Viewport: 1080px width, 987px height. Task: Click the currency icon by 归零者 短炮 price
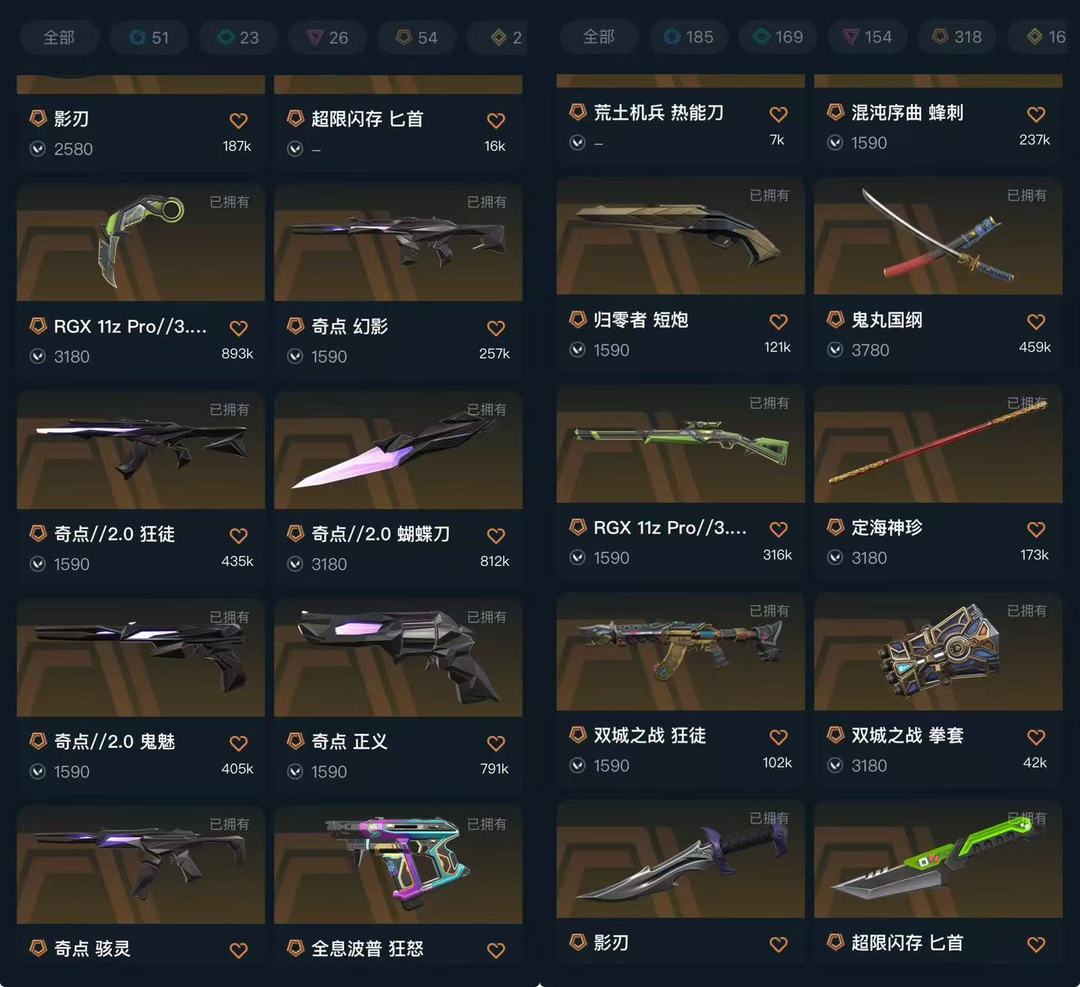(x=577, y=350)
